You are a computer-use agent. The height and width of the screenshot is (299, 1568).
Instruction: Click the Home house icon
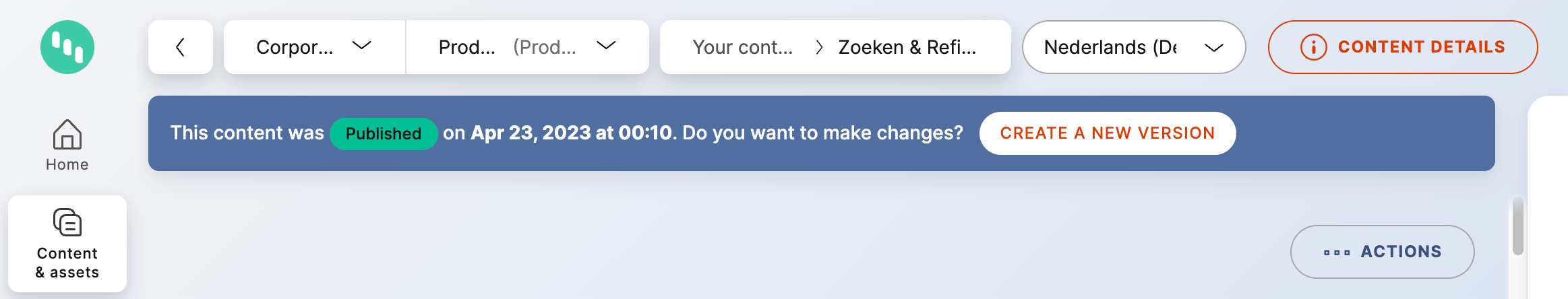(67, 134)
